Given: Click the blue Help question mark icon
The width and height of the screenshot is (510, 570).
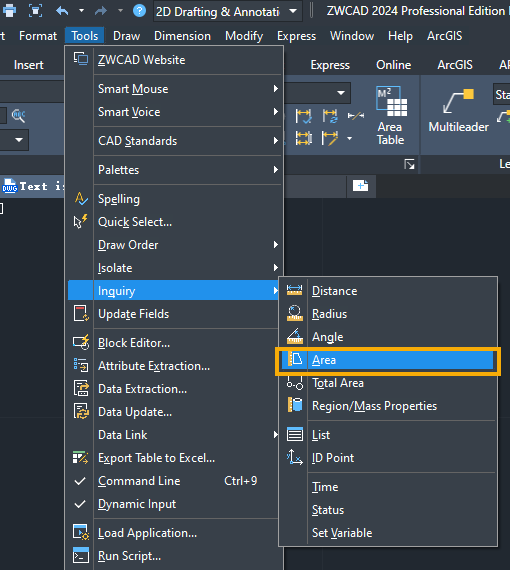Looking at the screenshot, I should [139, 11].
